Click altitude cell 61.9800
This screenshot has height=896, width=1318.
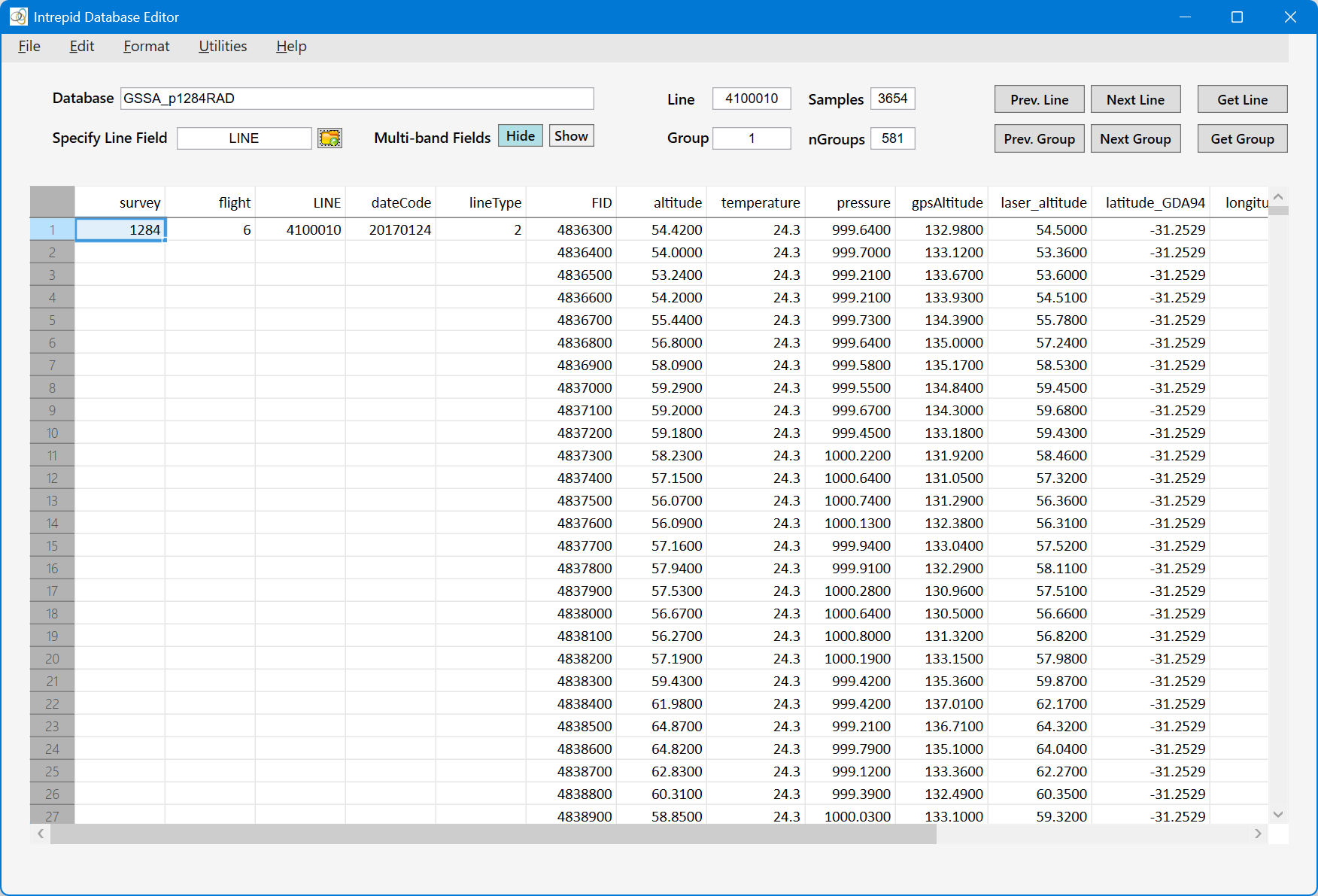[x=662, y=703]
